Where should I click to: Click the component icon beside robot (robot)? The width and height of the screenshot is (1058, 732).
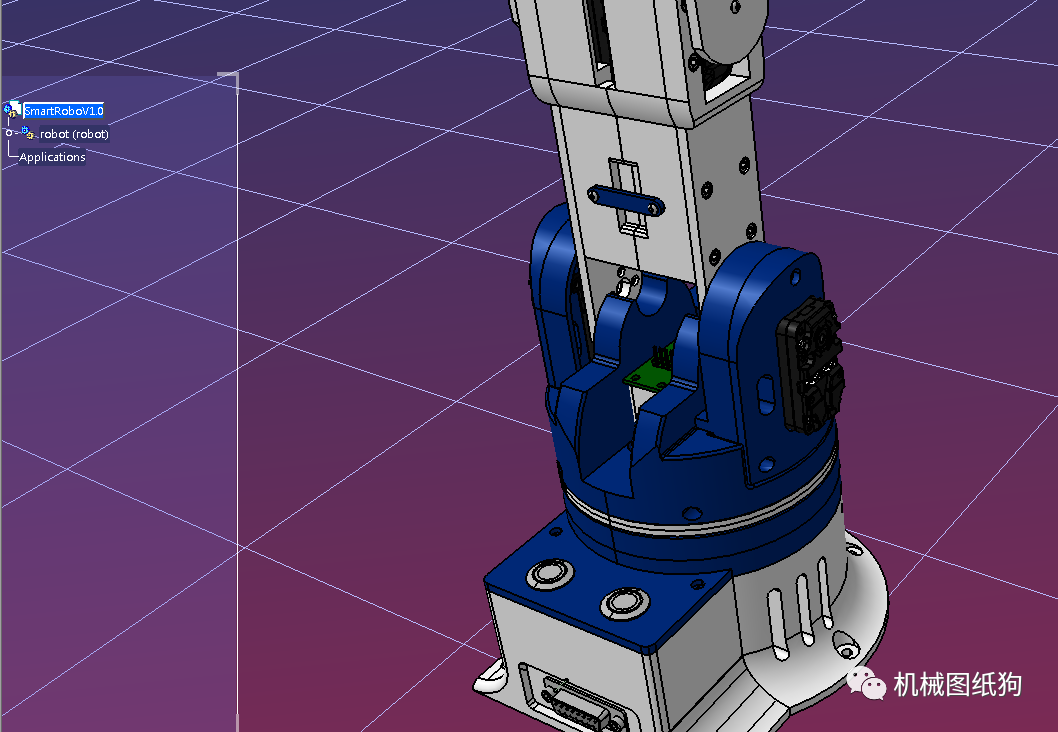point(28,133)
